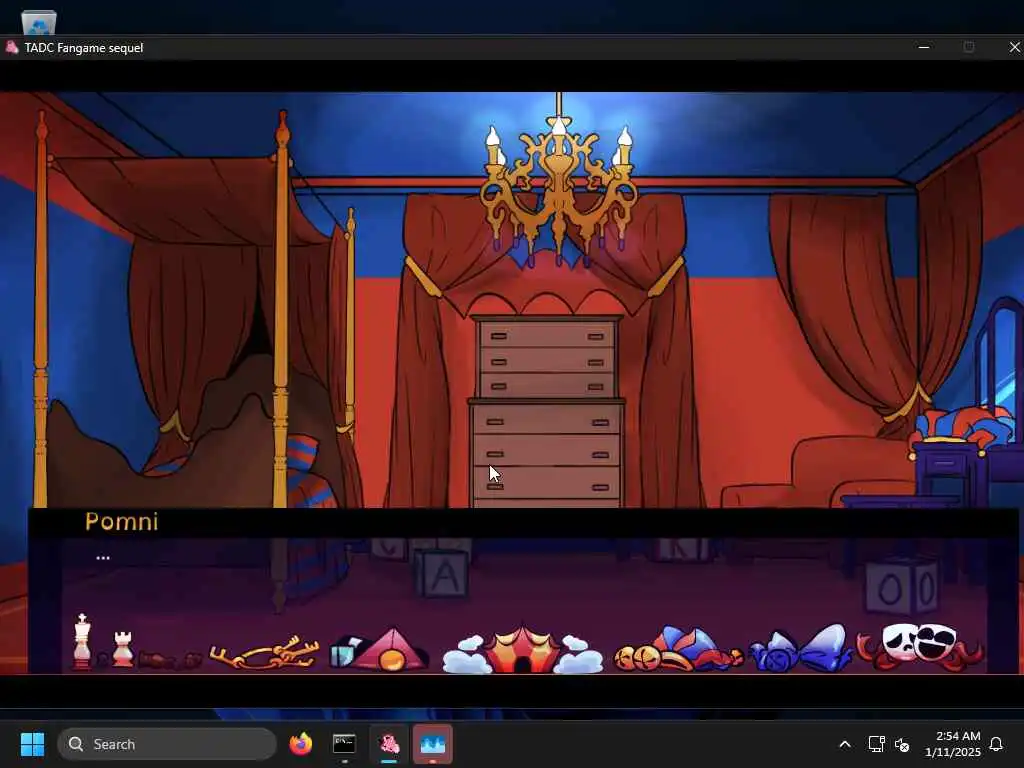Minimize the TADC Fangame sequel window

pyautogui.click(x=923, y=47)
